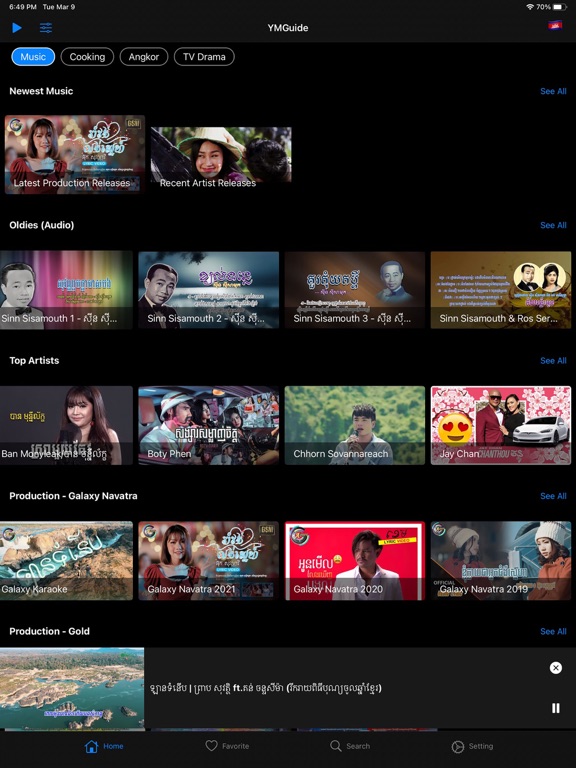Image resolution: width=576 pixels, height=768 pixels.
Task: Select the Music category chip
Action: [x=33, y=57]
